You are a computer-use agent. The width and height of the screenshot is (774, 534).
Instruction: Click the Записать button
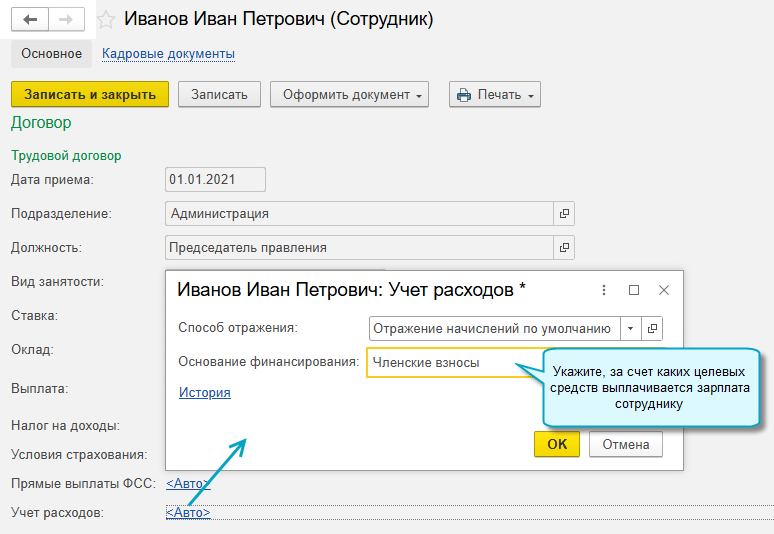pyautogui.click(x=219, y=94)
